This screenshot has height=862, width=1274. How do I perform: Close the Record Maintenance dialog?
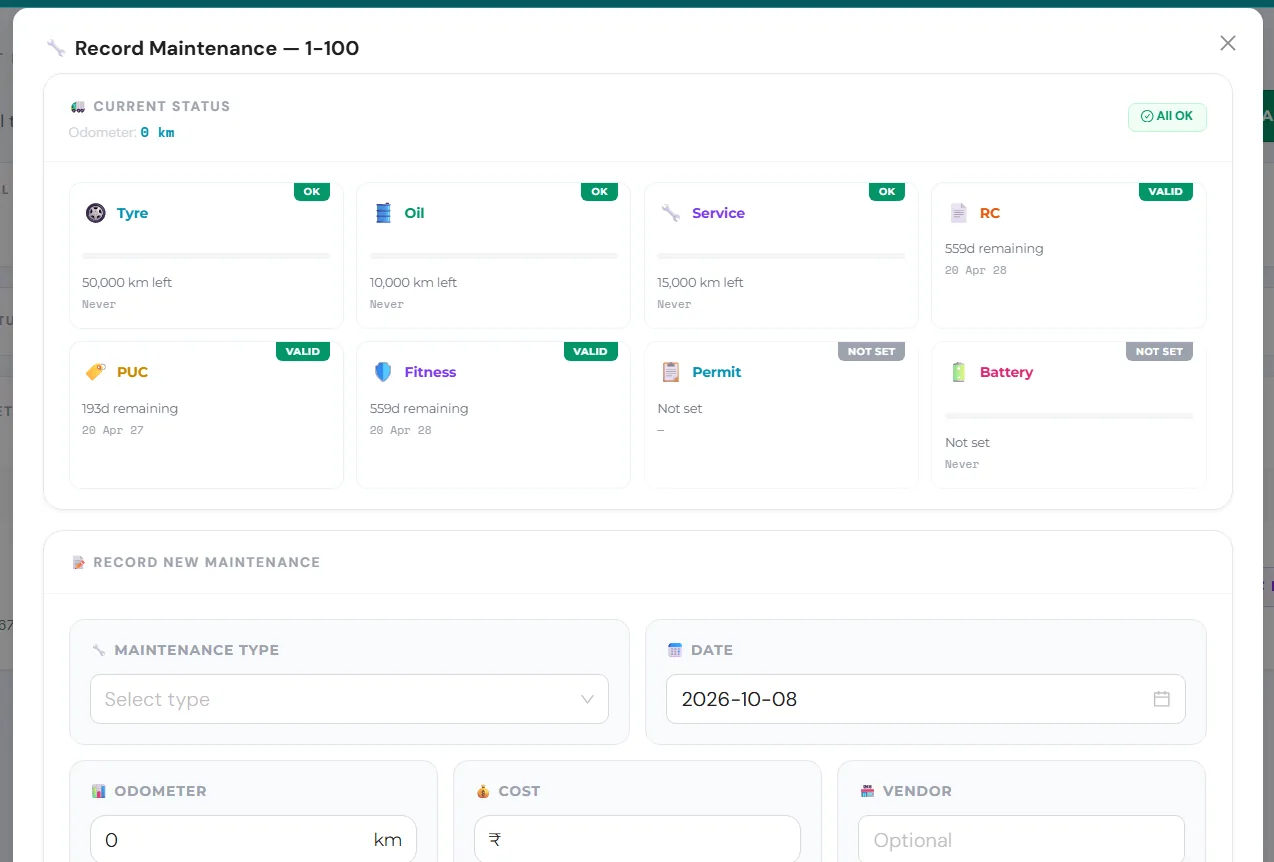[1228, 43]
